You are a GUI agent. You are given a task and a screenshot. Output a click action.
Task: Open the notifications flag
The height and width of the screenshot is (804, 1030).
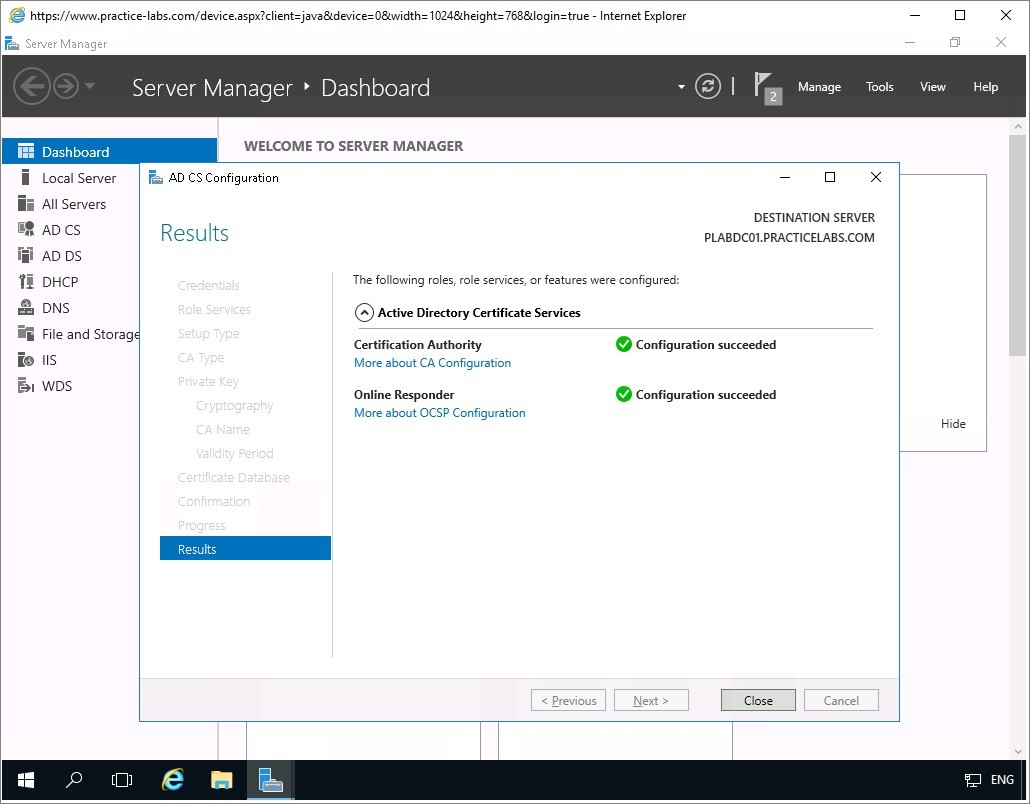tap(767, 87)
